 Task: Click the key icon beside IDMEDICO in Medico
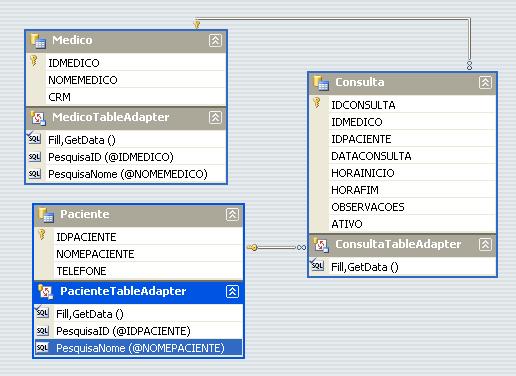click(34, 61)
